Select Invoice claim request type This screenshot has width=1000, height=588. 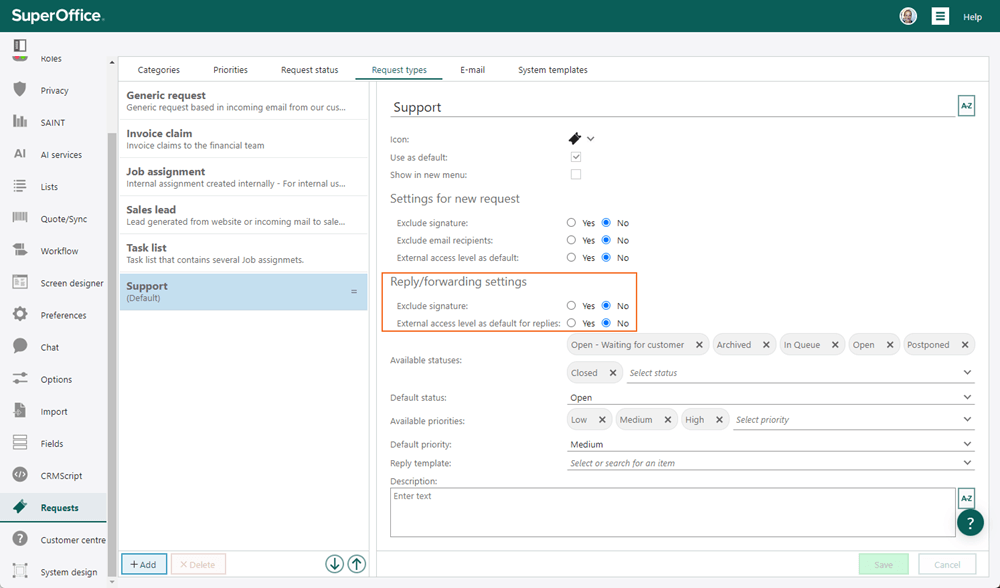(244, 138)
